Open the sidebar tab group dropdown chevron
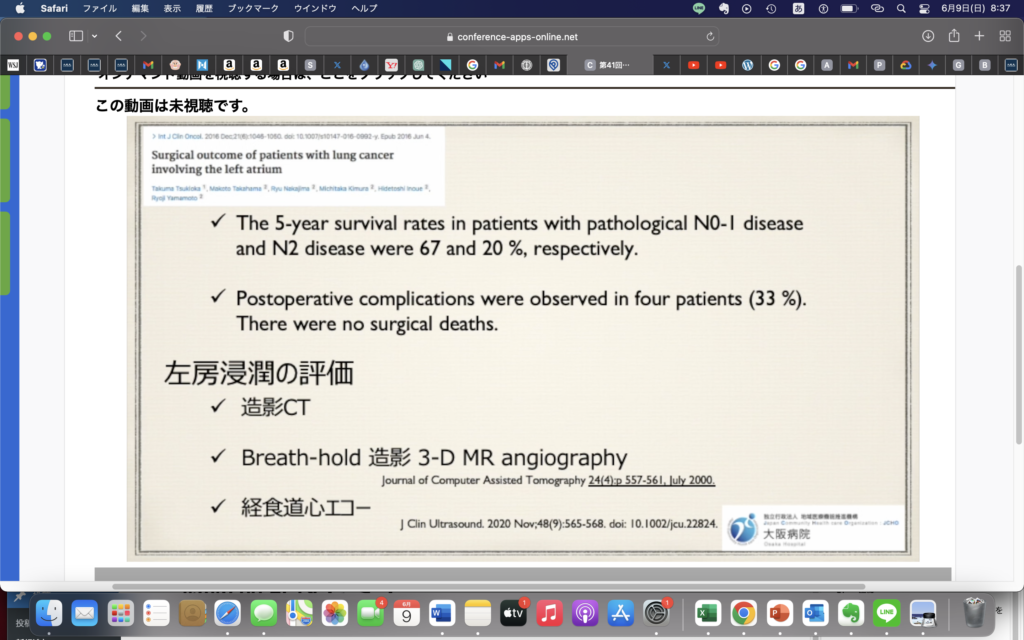The width and height of the screenshot is (1024, 640). [x=95, y=36]
